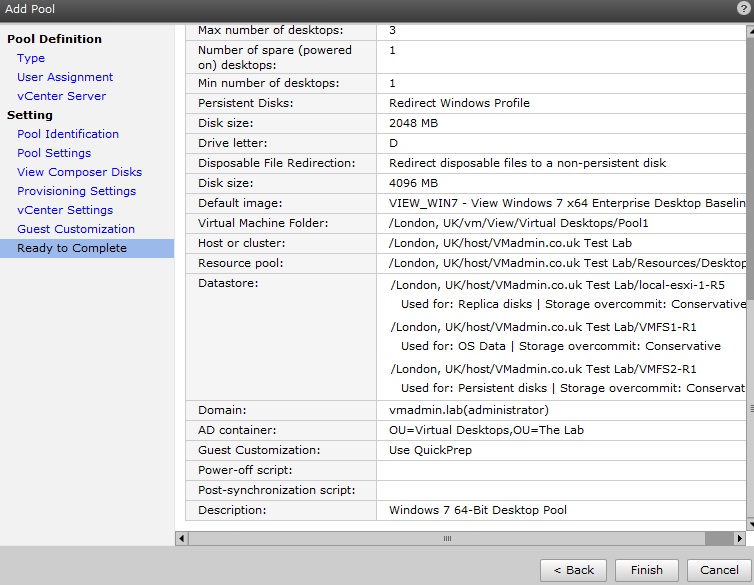Click 'Used for: Replica disks' line
Image resolution: width=754 pixels, height=585 pixels.
tap(573, 304)
